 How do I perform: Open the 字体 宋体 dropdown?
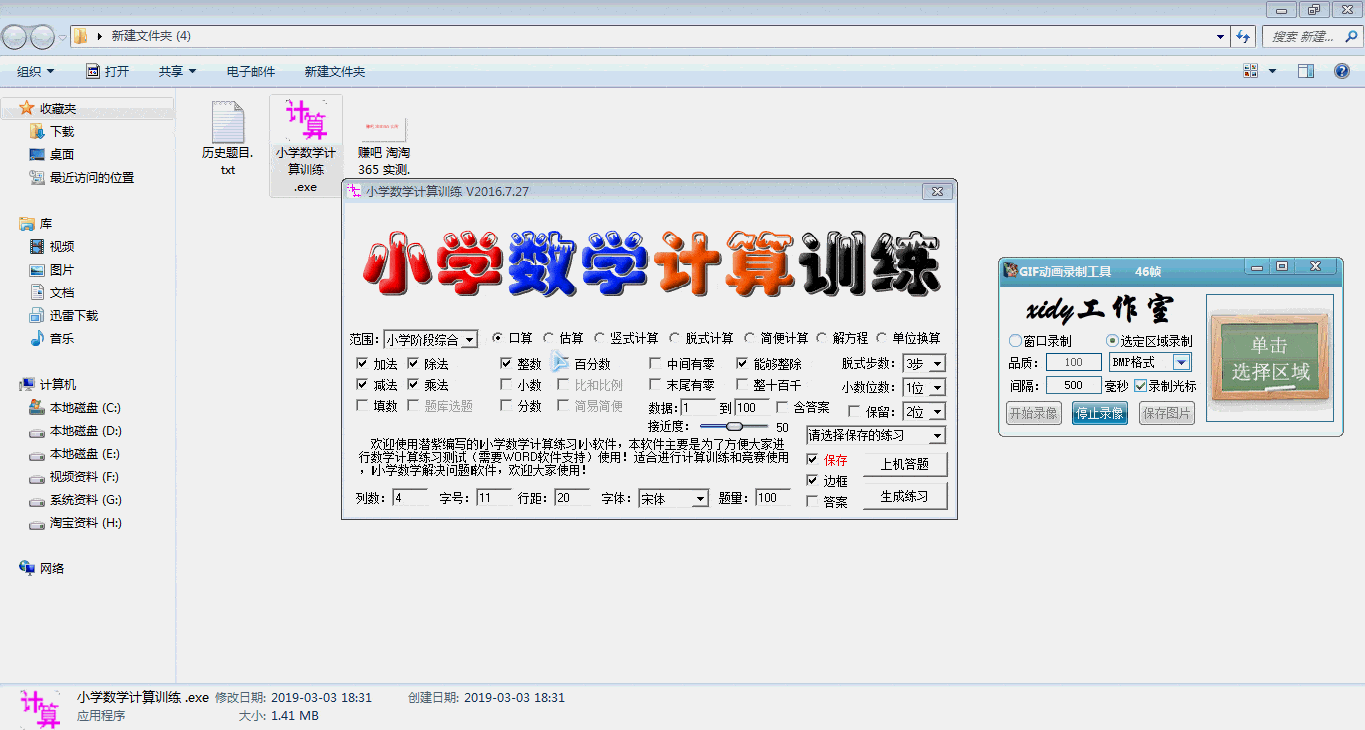[x=700, y=499]
